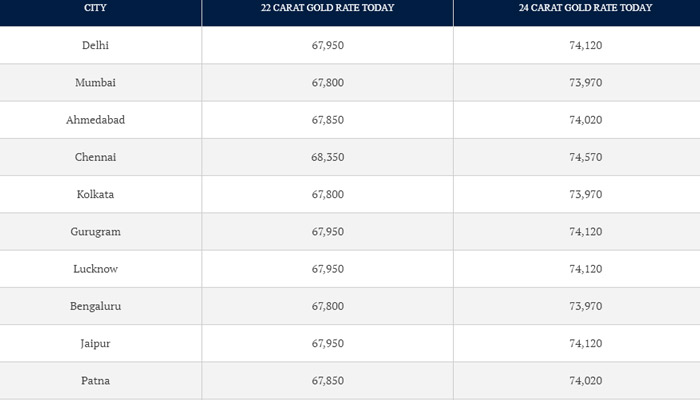Screen dimensions: 700x400
Task: Click the Ahmedabad row label
Action: pyautogui.click(x=97, y=120)
